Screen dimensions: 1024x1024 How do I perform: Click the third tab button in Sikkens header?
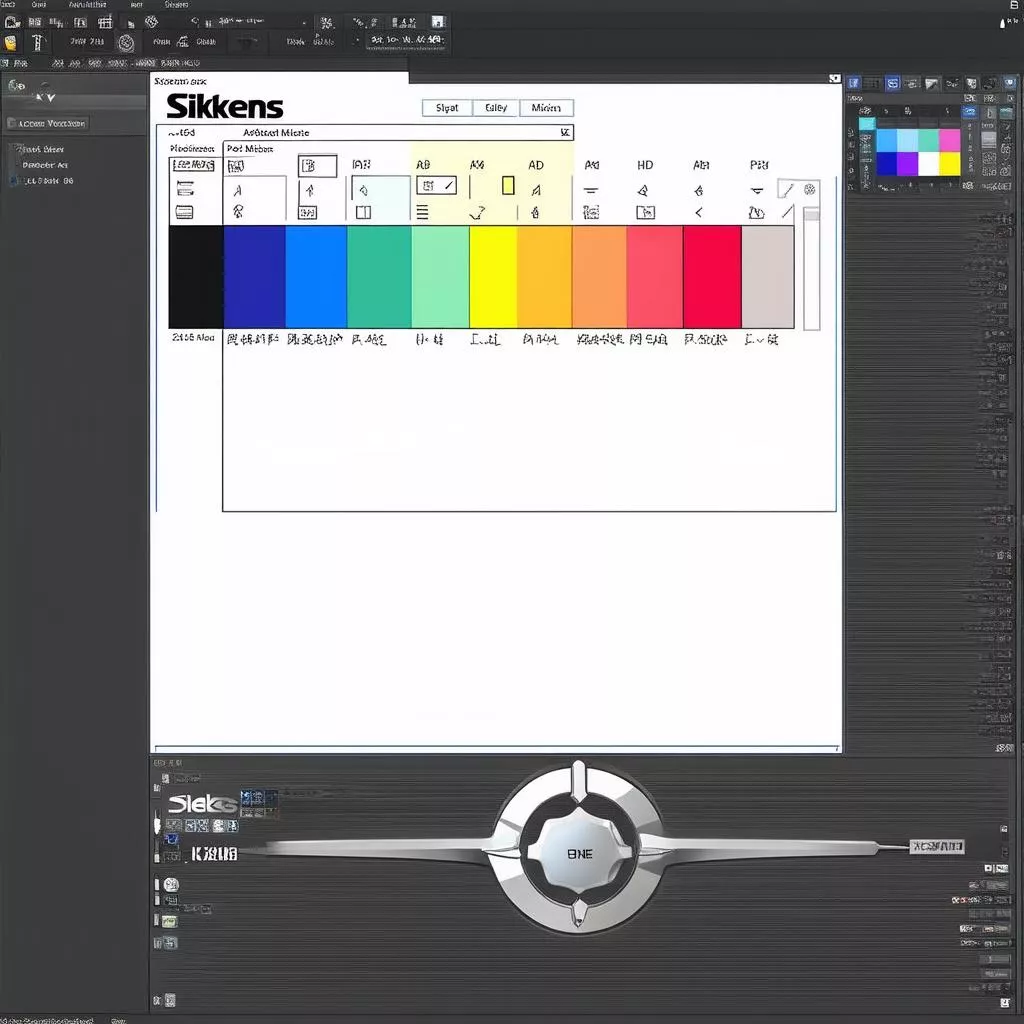click(x=546, y=108)
